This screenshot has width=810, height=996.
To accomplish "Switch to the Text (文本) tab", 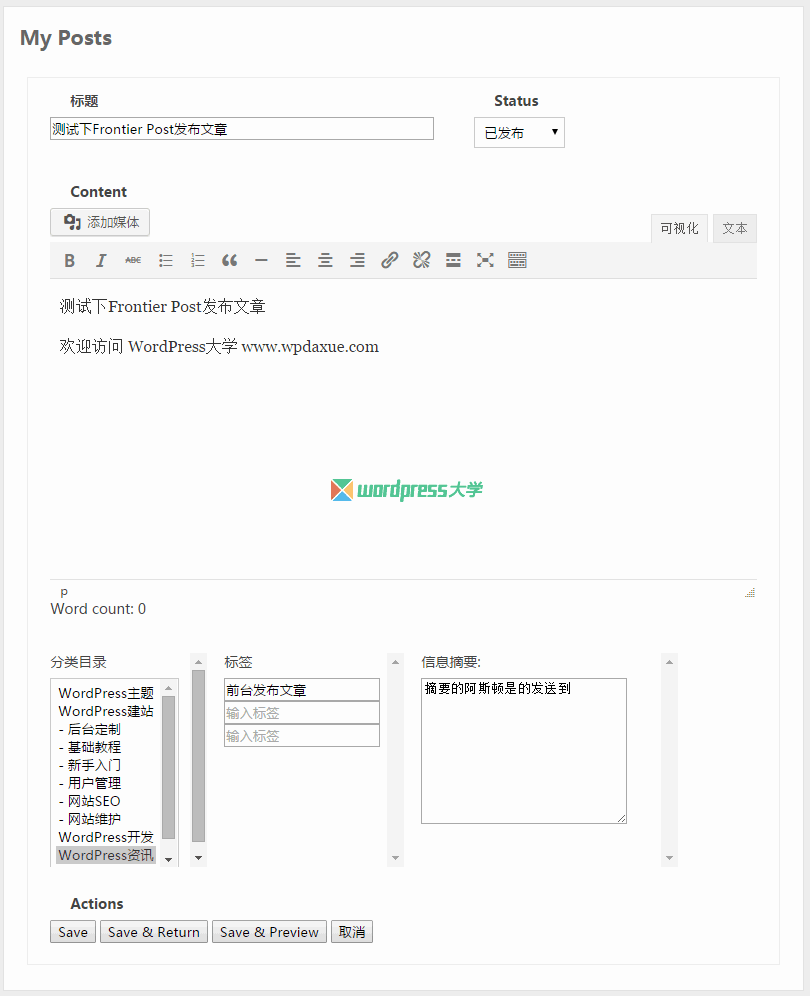I will pos(734,228).
